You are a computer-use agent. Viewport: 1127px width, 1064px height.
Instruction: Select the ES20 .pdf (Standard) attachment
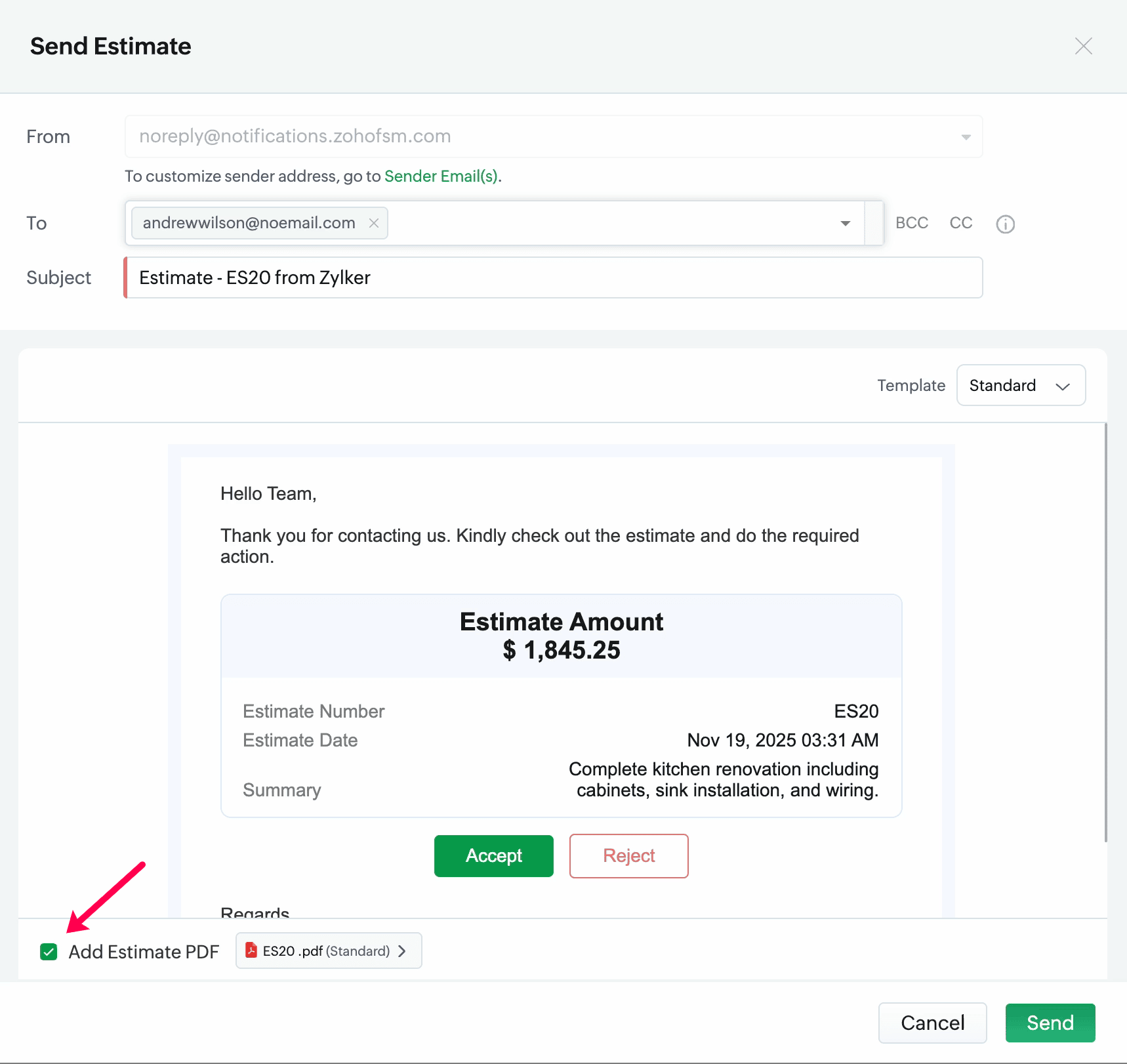326,951
